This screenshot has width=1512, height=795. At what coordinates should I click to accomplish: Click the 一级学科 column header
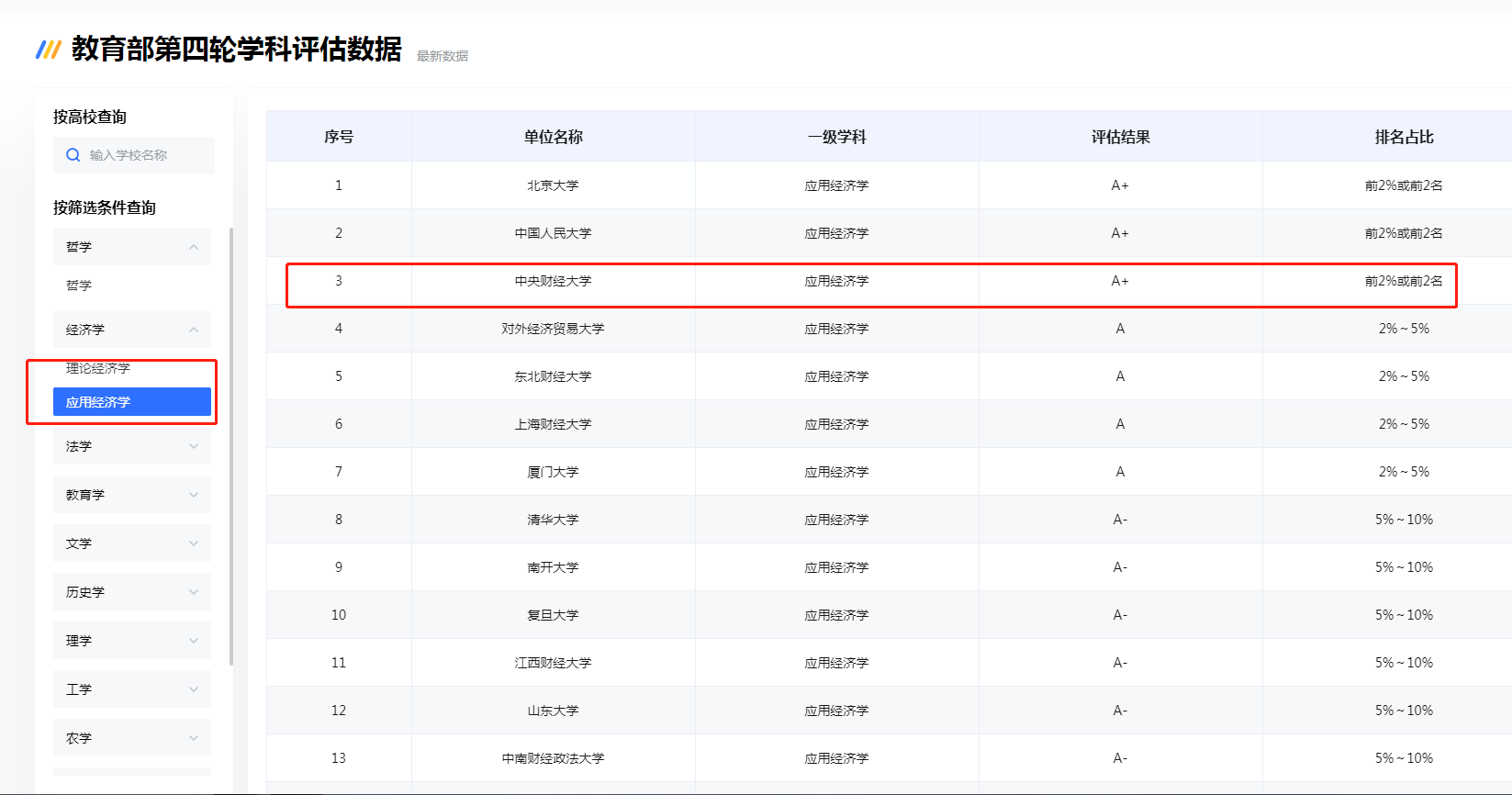(x=837, y=137)
